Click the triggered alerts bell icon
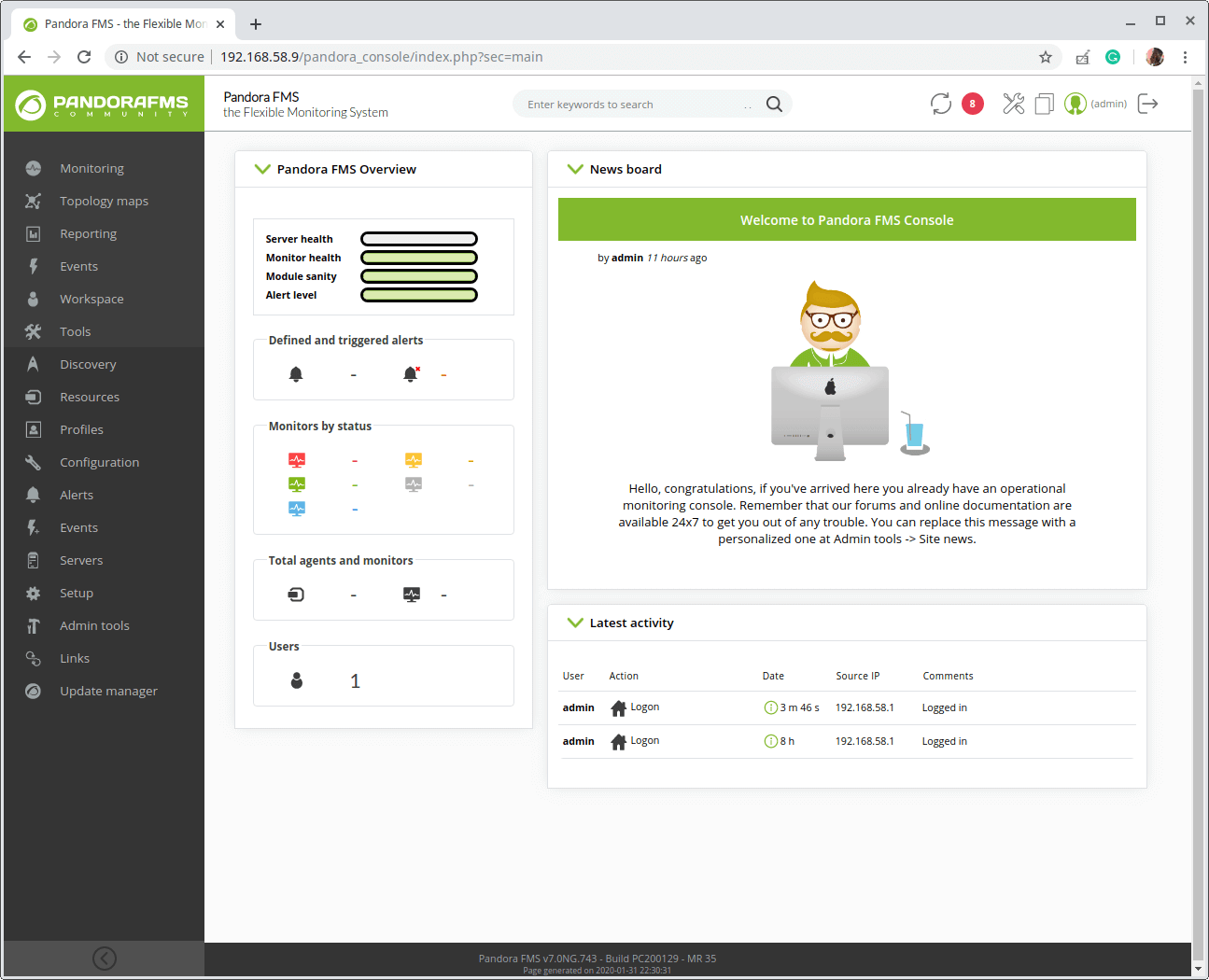This screenshot has width=1209, height=980. pos(411,374)
